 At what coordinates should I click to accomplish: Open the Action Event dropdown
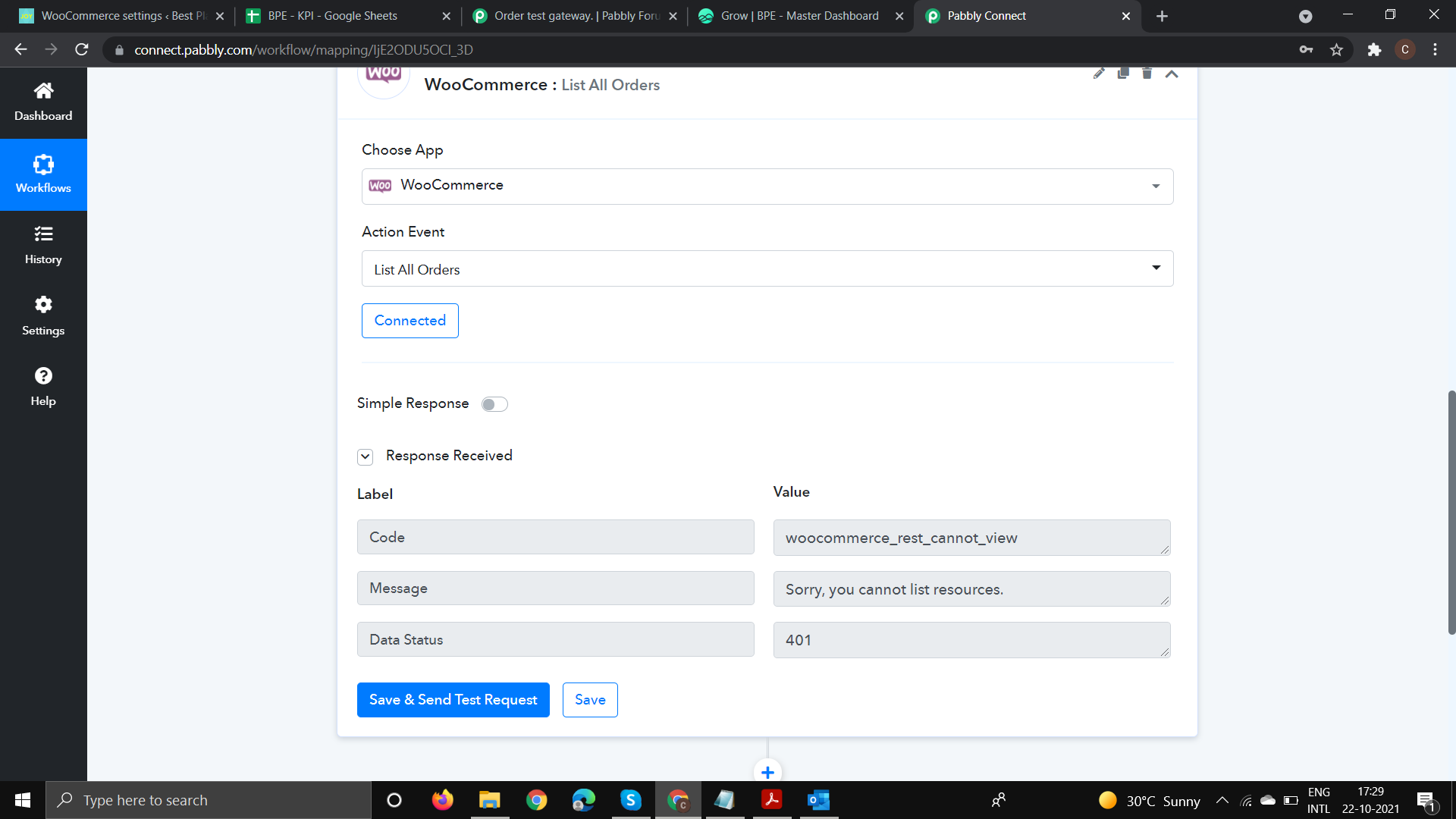pos(767,268)
